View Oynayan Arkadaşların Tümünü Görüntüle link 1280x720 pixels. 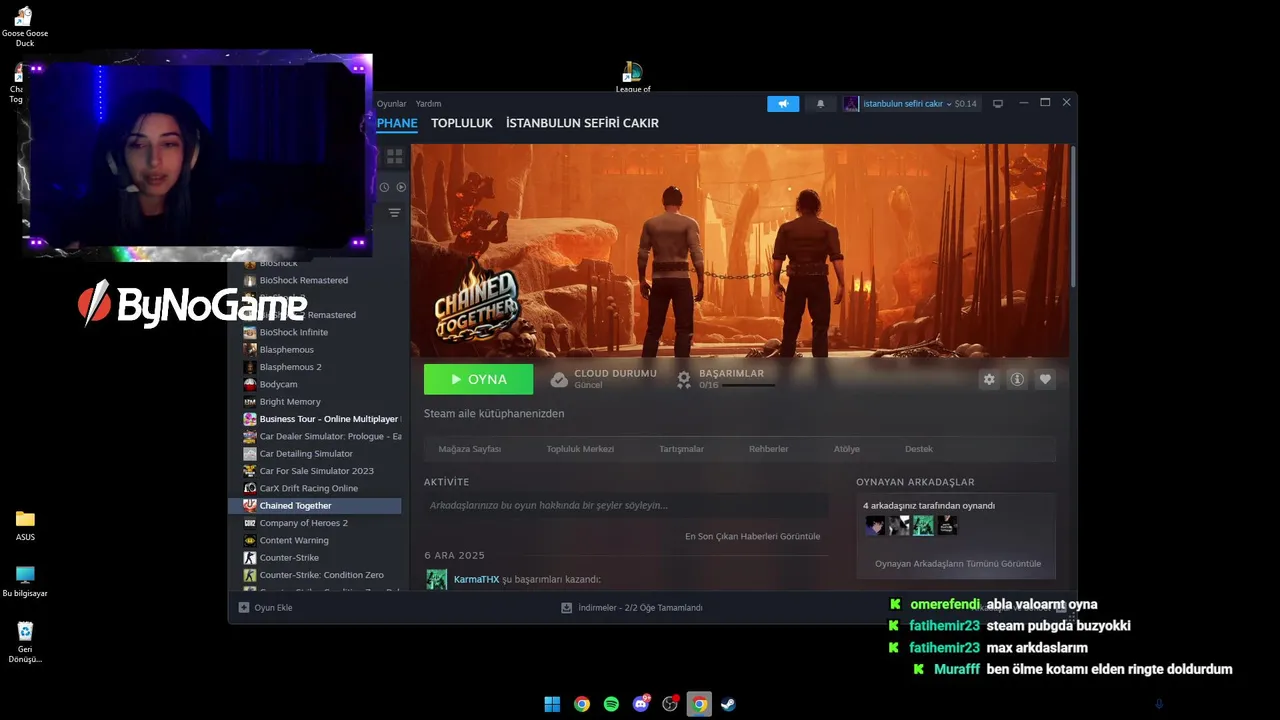click(958, 564)
